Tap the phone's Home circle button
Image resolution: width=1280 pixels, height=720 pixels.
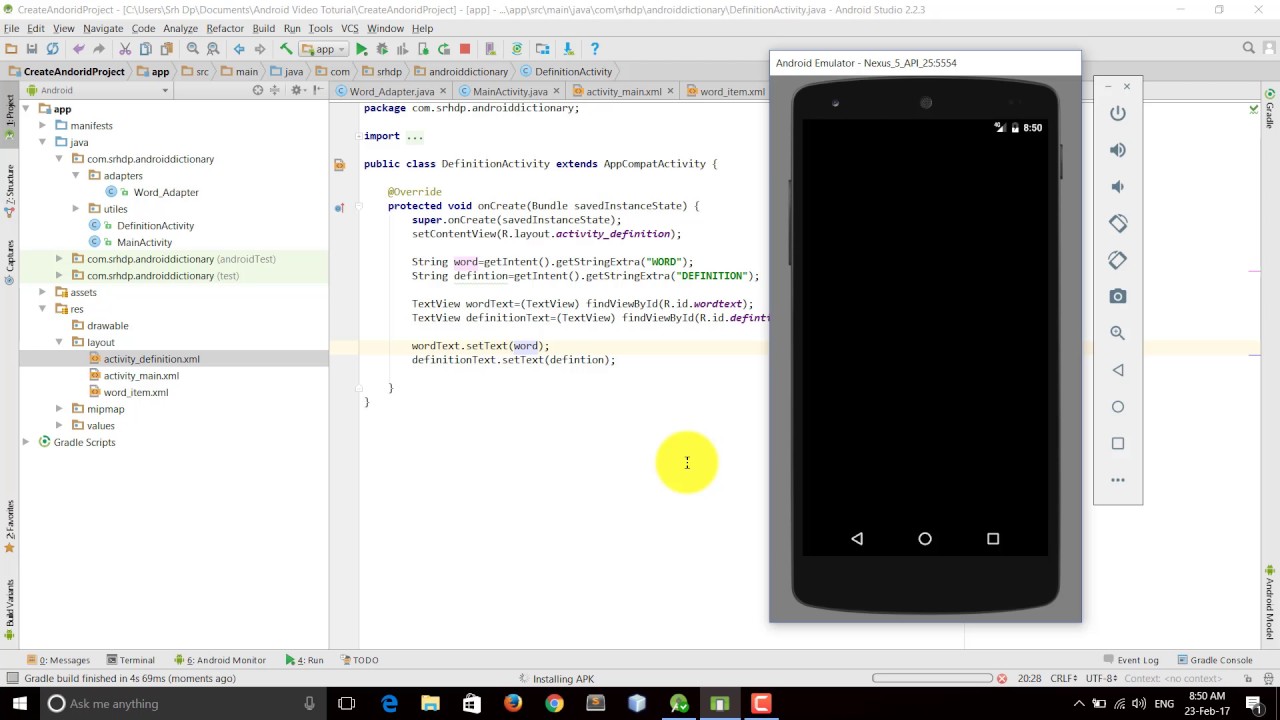pyautogui.click(x=925, y=539)
